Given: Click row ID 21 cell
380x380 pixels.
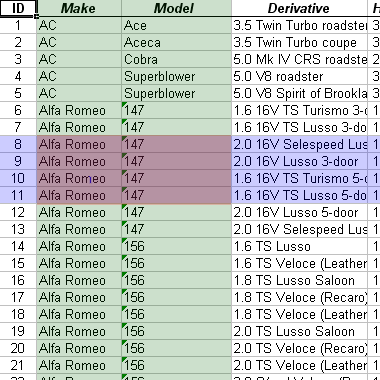Looking at the screenshot, I should pos(18,365).
